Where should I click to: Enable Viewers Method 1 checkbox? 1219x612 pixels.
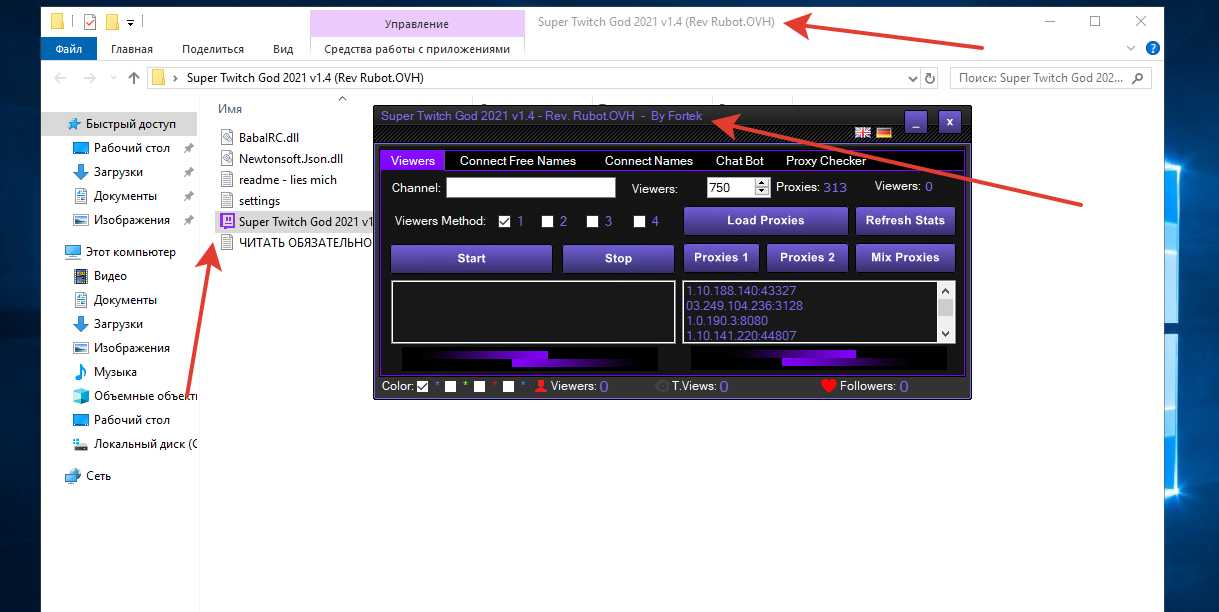point(505,222)
